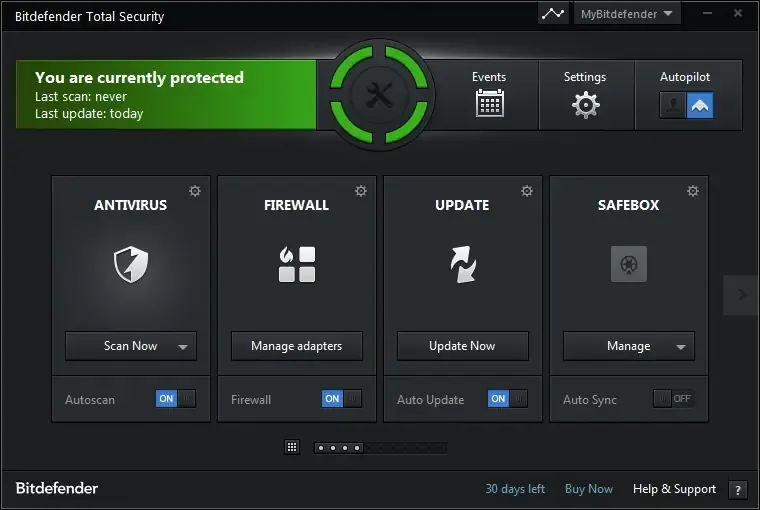Click the central tools wrench-and-screwdriver icon
Screen dimensions: 760x510
click(379, 95)
